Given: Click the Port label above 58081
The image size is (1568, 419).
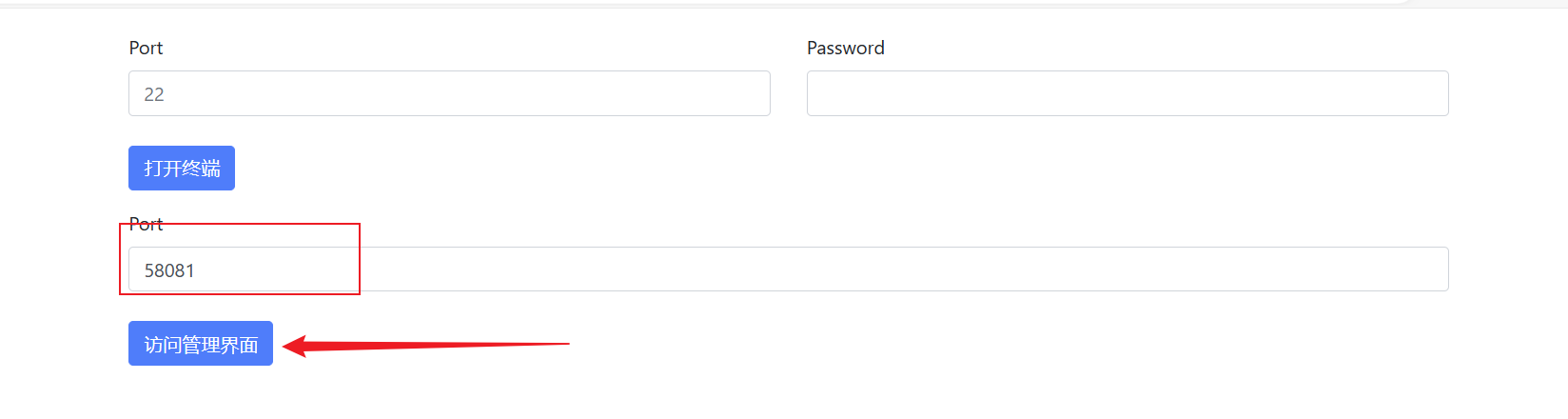Looking at the screenshot, I should click(146, 224).
